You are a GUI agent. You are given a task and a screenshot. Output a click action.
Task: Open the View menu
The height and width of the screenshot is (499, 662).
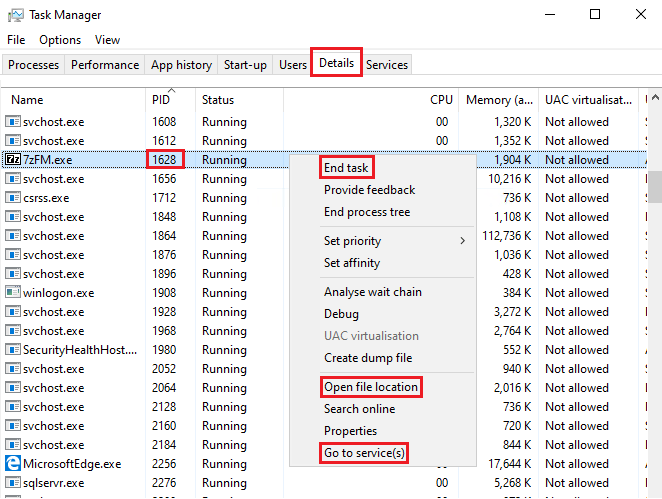pyautogui.click(x=107, y=40)
